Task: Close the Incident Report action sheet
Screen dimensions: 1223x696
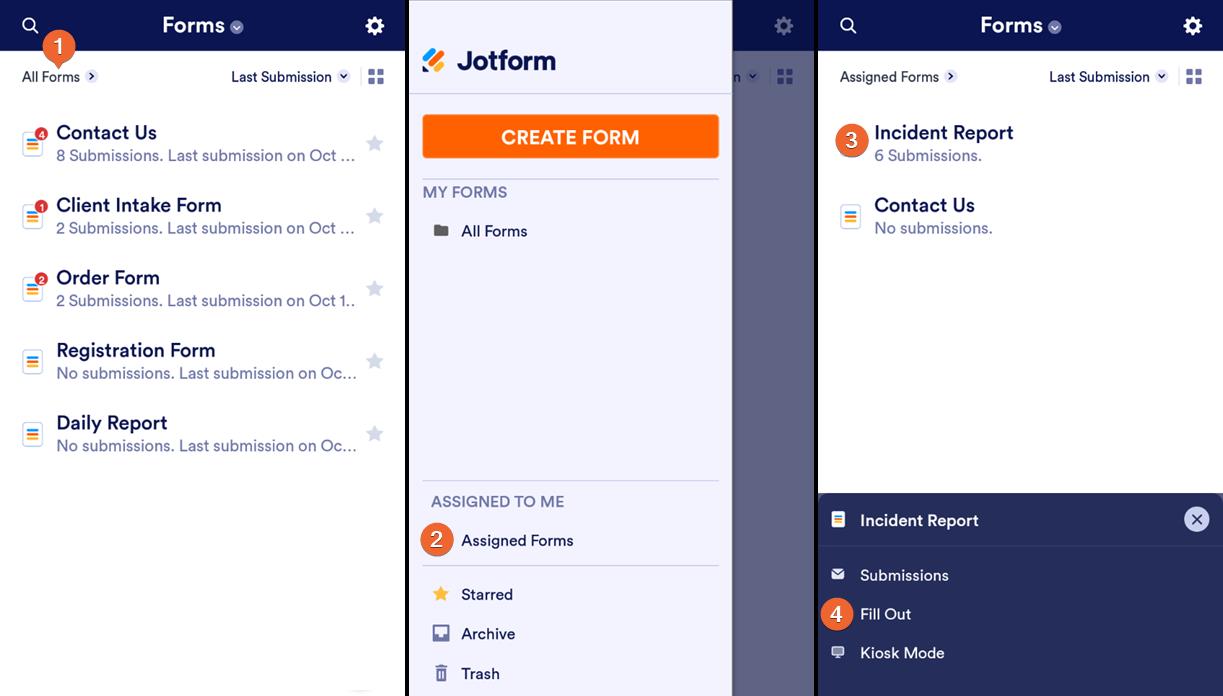Action: tap(1196, 519)
